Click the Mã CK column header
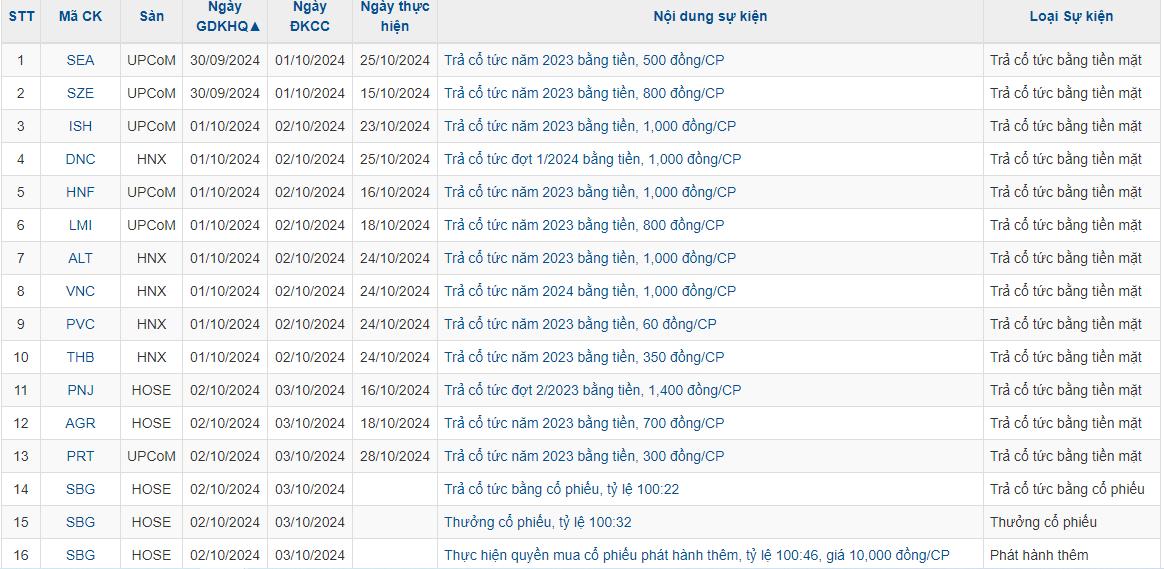The image size is (1164, 569). (80, 16)
